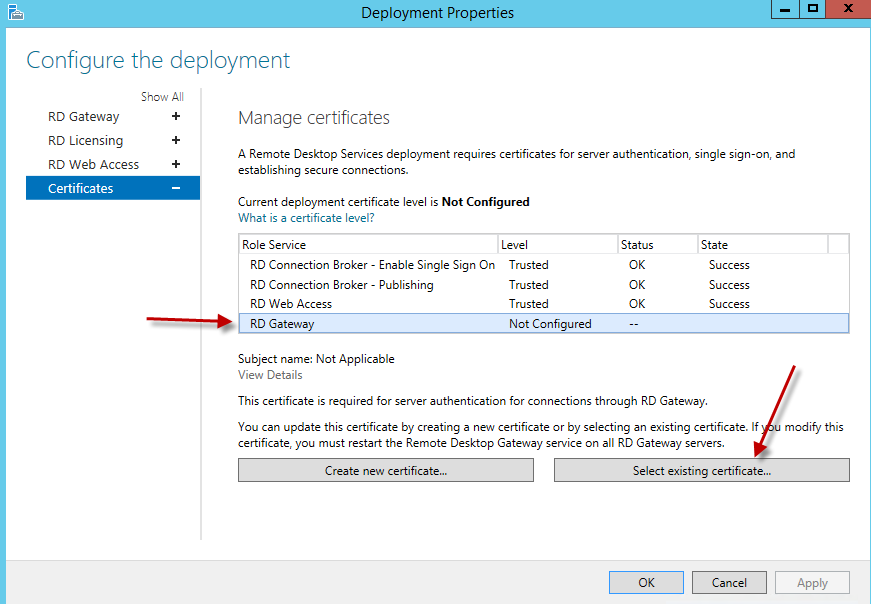
Task: Select RD Connection Broker - Publishing row
Action: click(342, 285)
